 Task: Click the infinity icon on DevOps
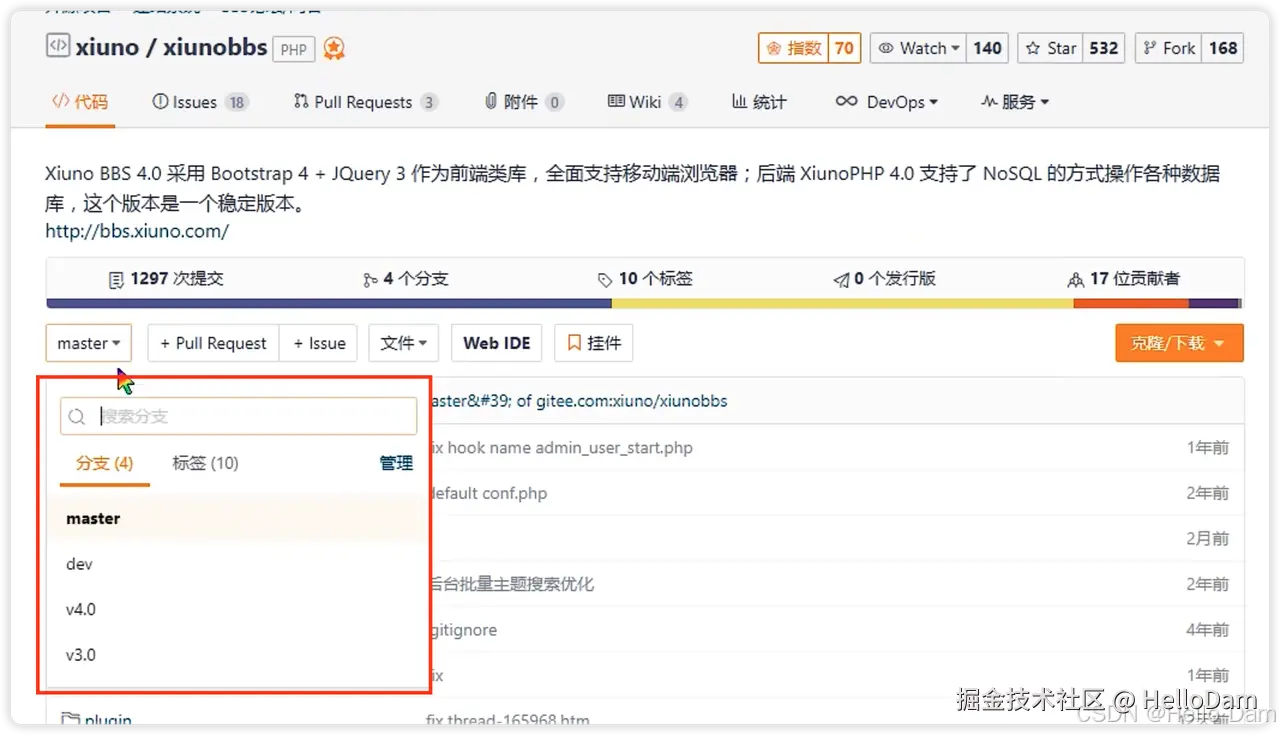pos(846,101)
